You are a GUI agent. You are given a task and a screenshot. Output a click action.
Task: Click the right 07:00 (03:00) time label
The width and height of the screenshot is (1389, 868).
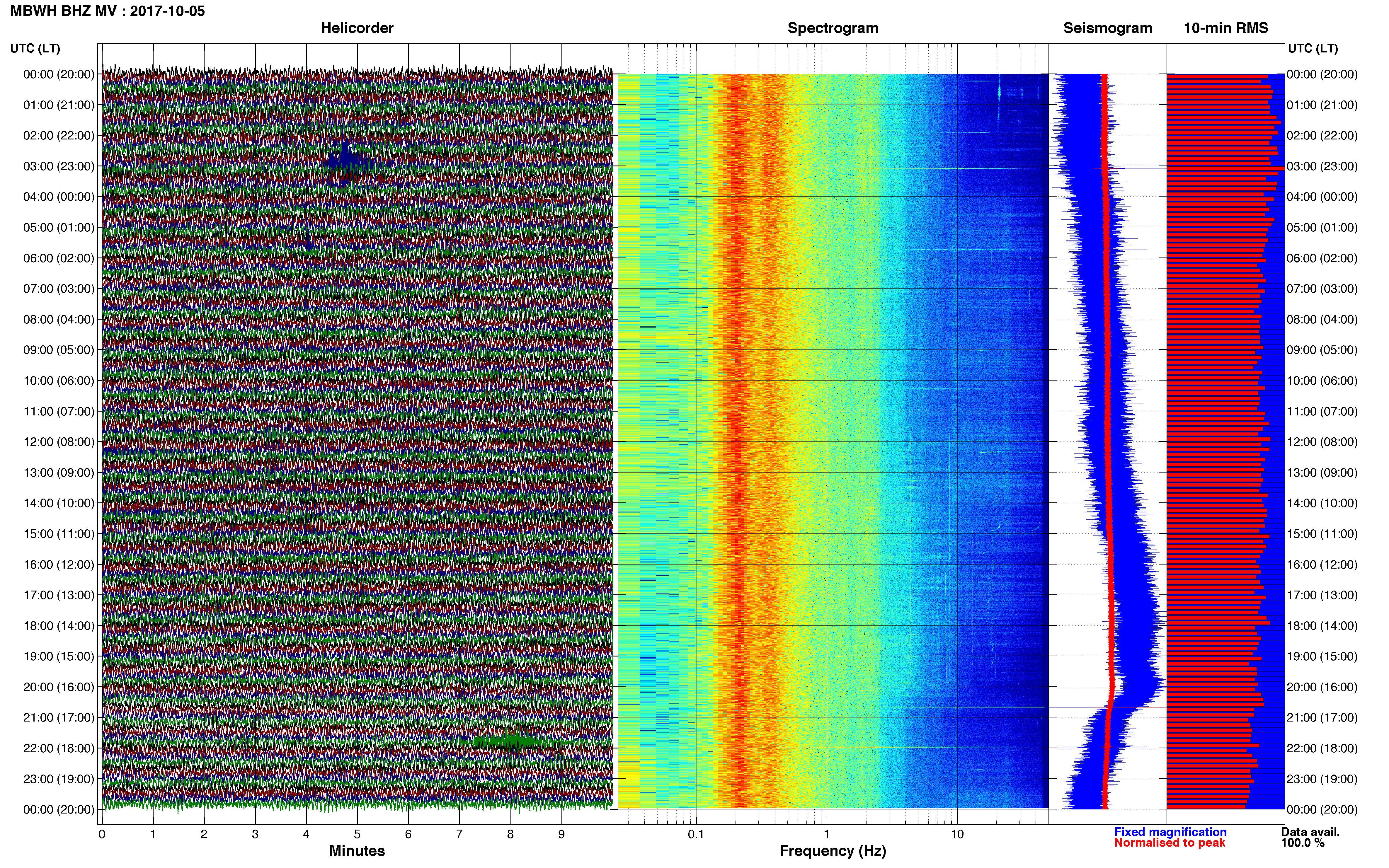[1322, 289]
